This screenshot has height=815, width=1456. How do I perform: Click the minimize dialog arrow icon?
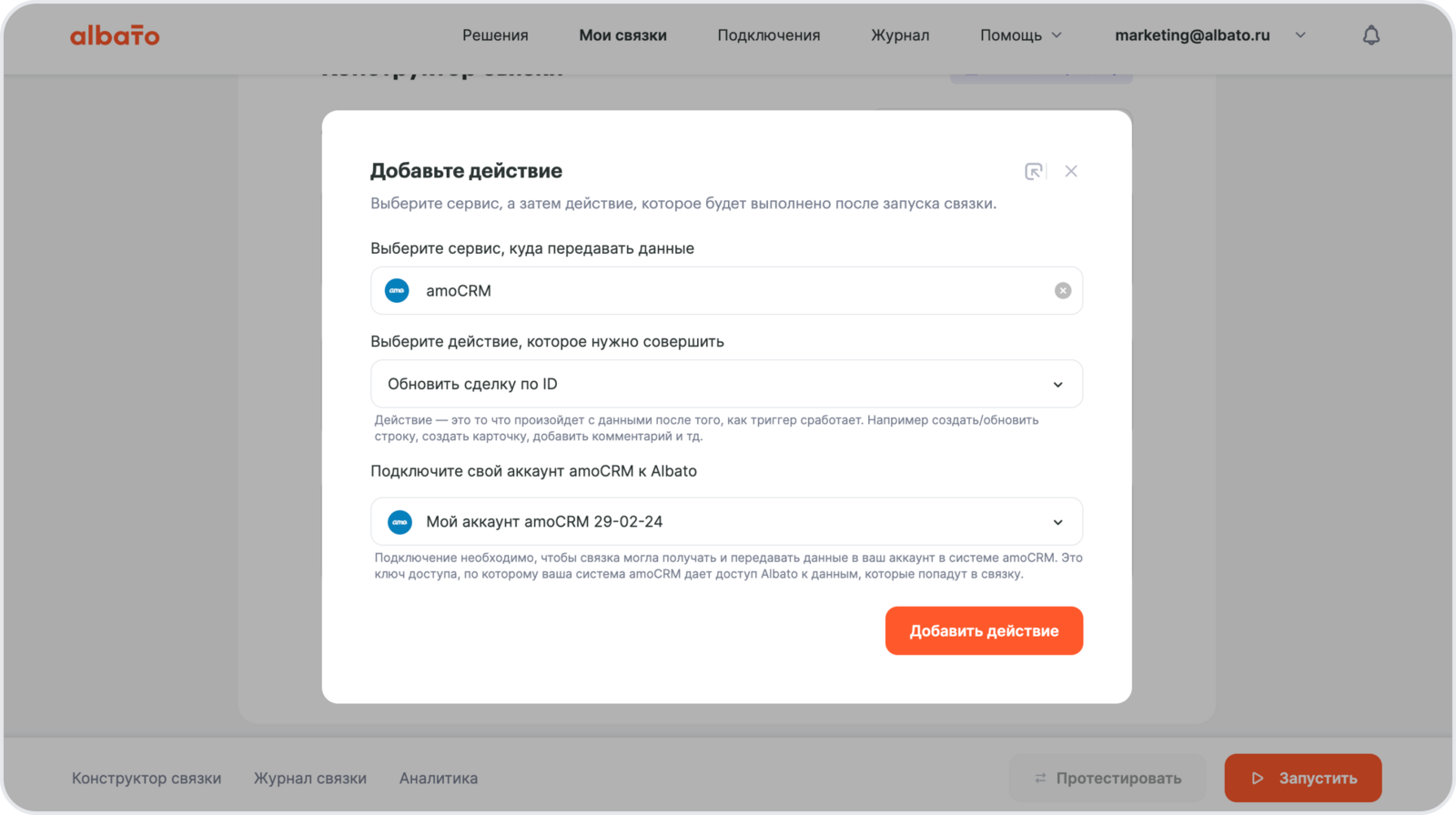coord(1034,171)
